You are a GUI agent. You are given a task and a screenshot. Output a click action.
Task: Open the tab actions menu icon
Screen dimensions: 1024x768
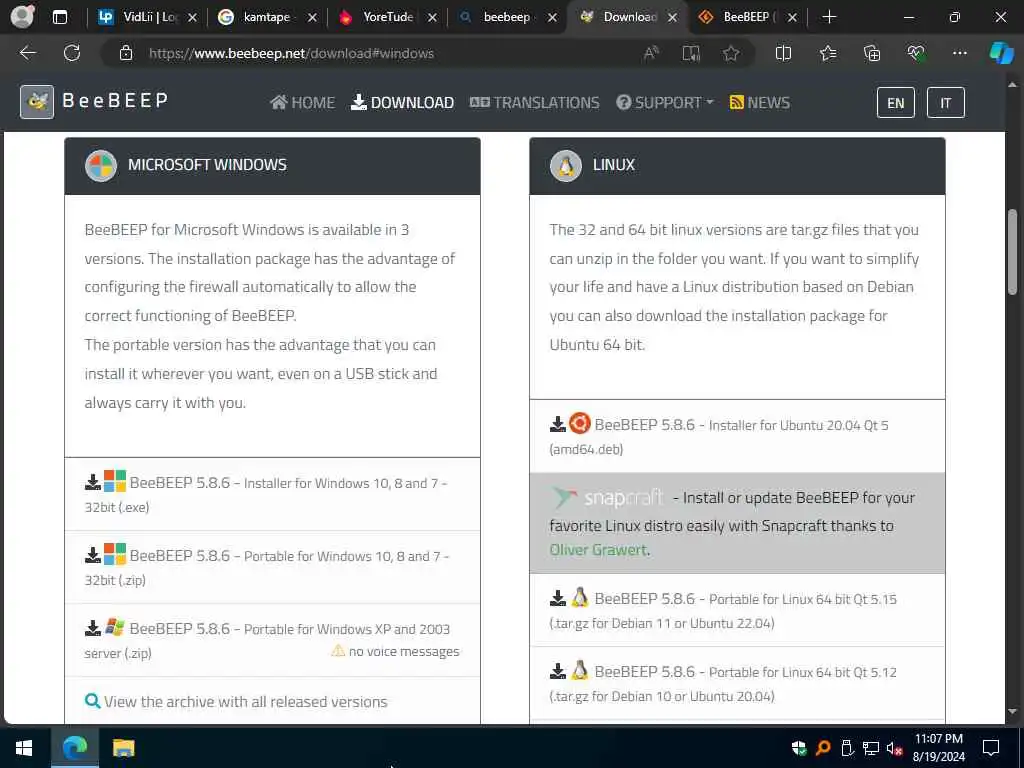[x=59, y=17]
